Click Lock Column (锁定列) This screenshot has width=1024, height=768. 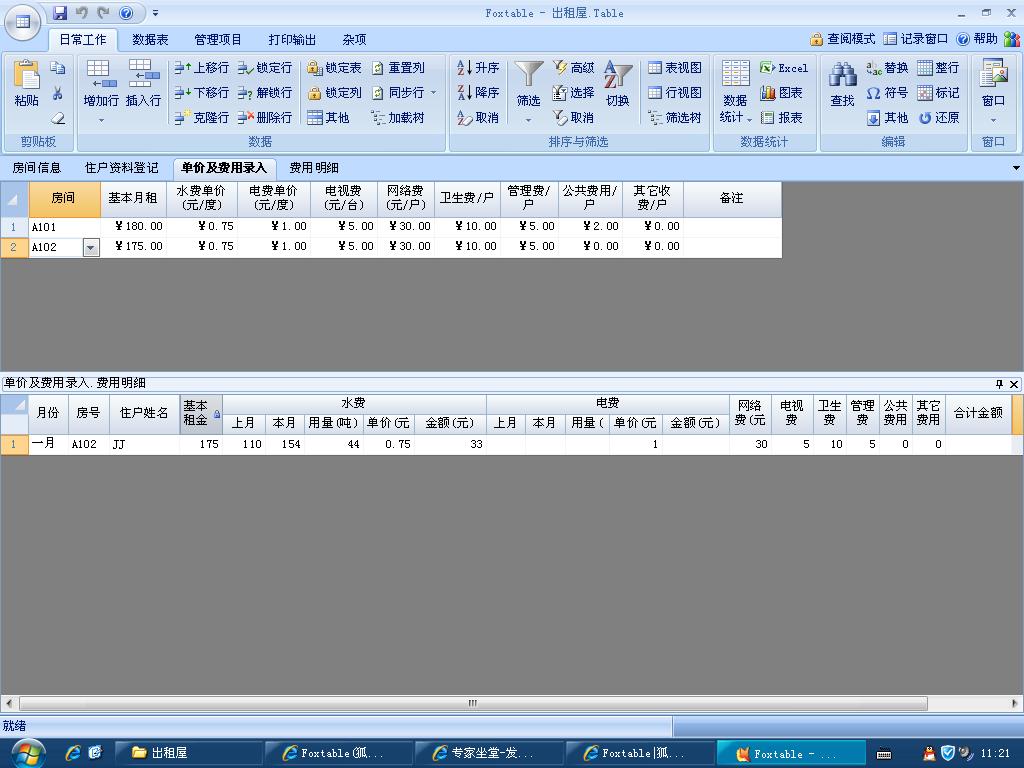(x=334, y=93)
